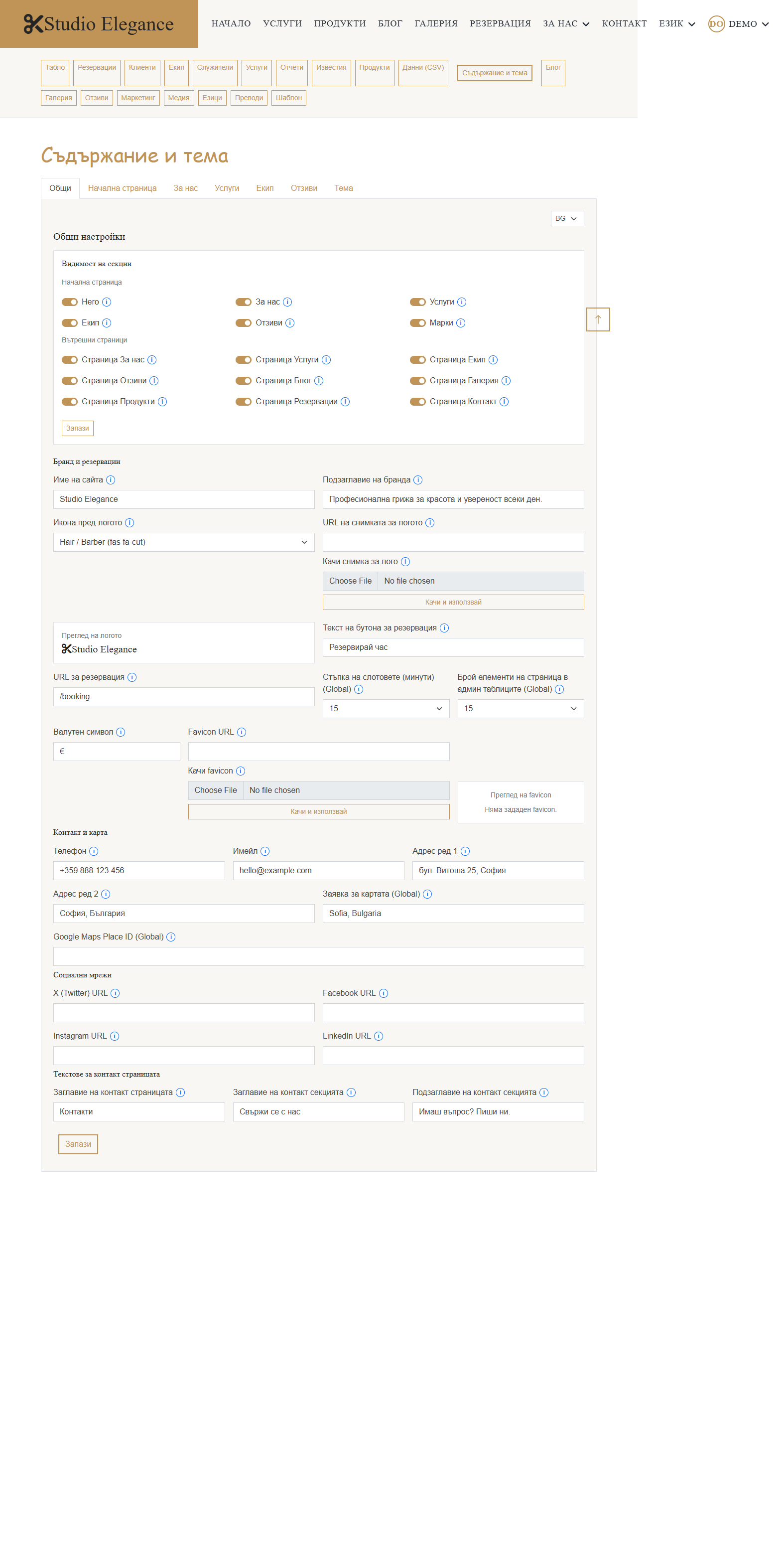This screenshot has height=1557, width=784.
Task: Disable Услуги homepage section
Action: click(x=418, y=302)
